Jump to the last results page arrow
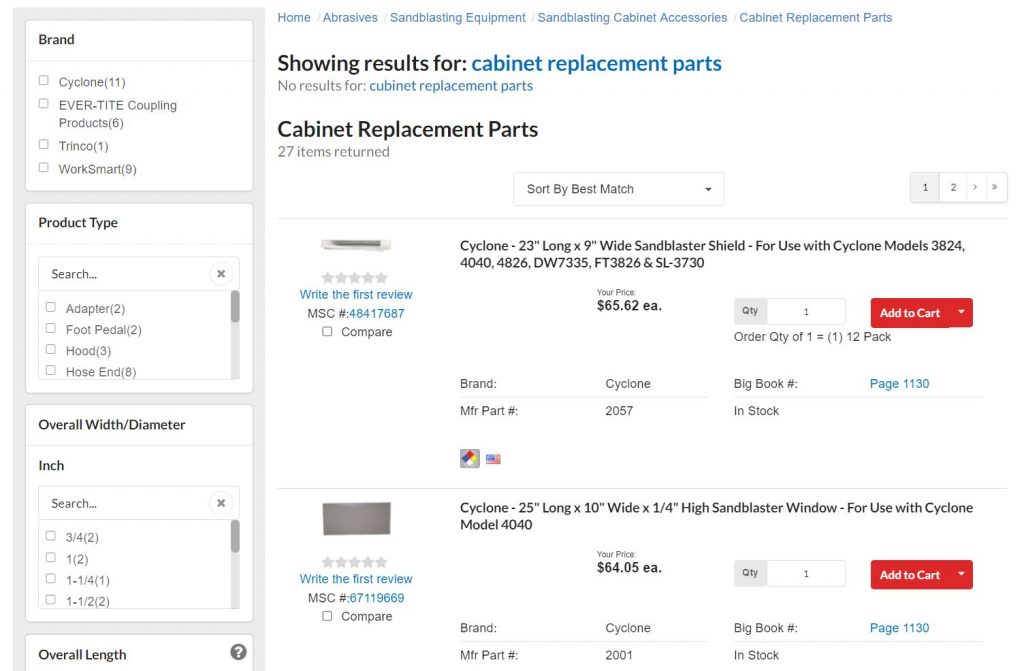Image resolution: width=1024 pixels, height=671 pixels. click(x=994, y=188)
